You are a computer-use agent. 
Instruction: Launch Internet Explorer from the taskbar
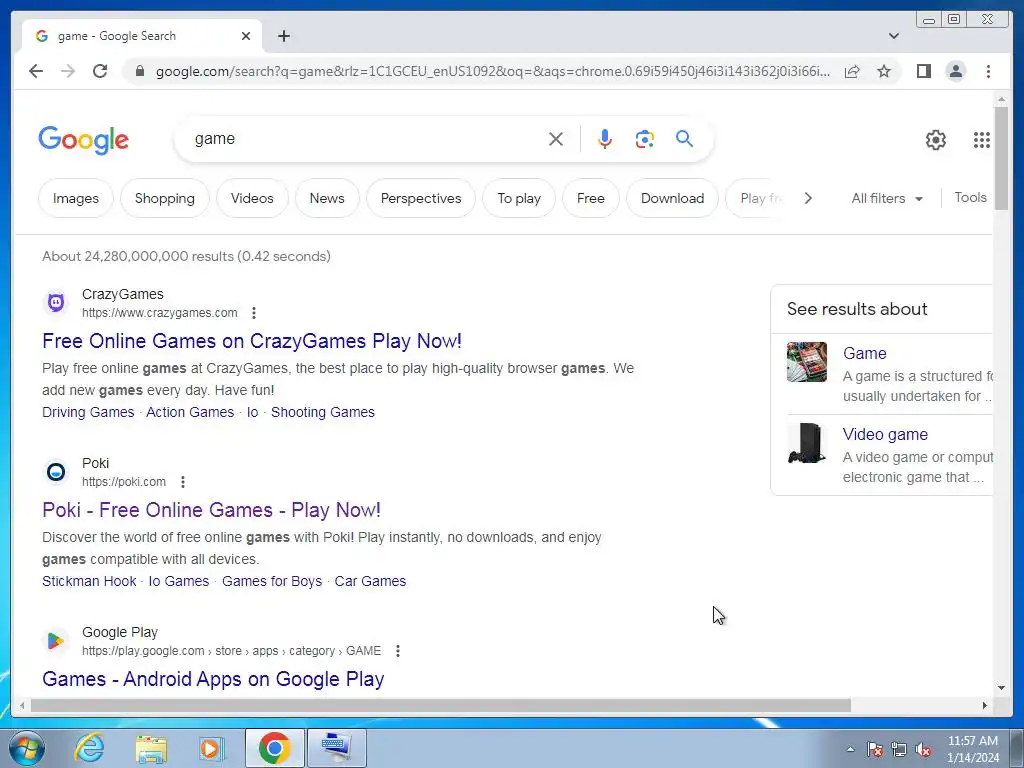point(89,748)
